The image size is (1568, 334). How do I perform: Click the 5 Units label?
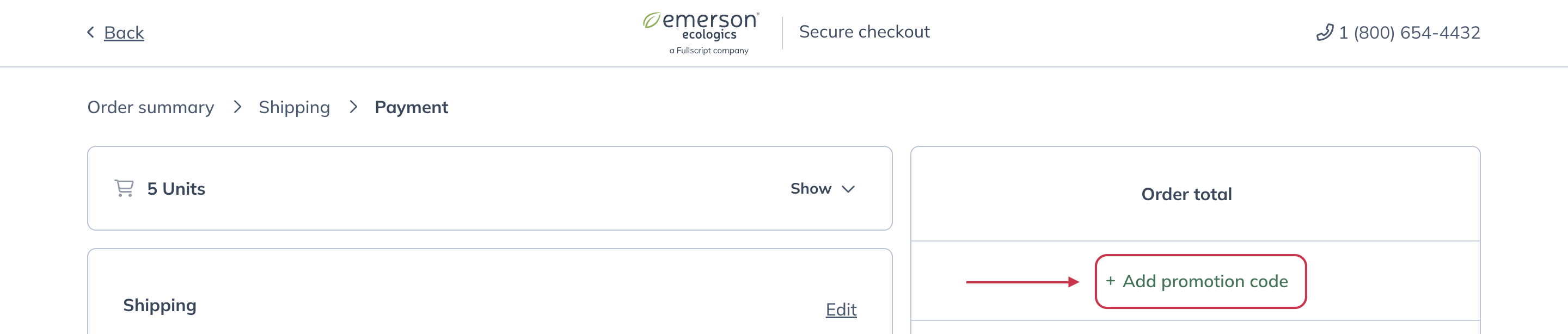pyautogui.click(x=176, y=189)
